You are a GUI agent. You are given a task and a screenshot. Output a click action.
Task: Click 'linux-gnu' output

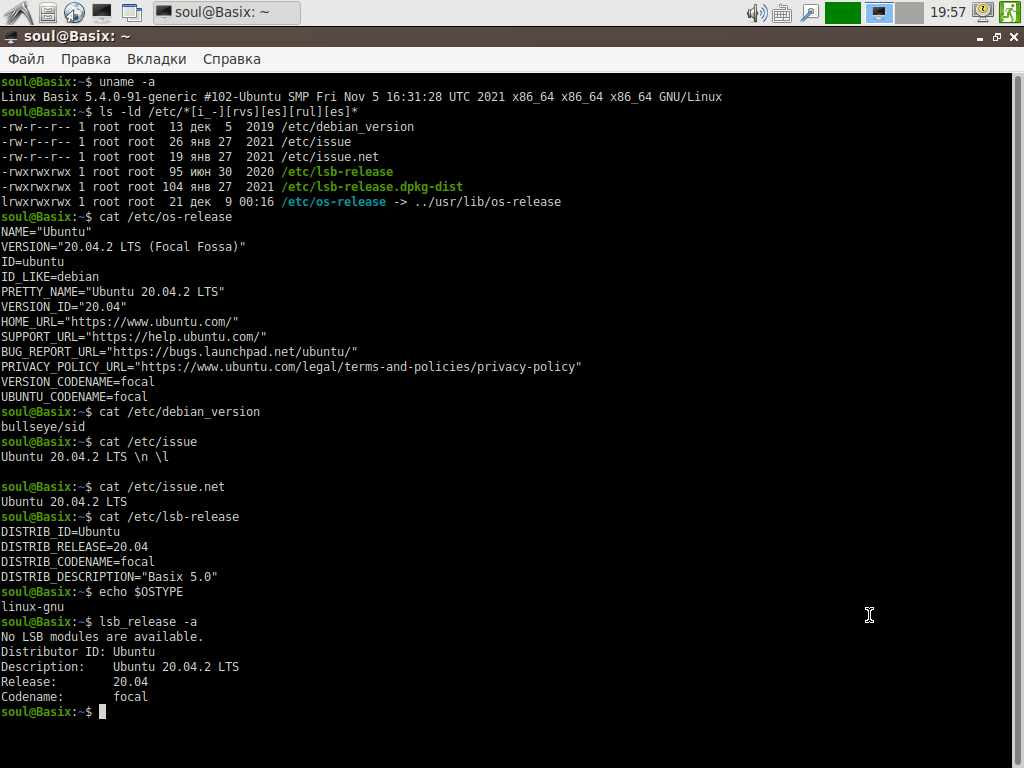[32, 607]
